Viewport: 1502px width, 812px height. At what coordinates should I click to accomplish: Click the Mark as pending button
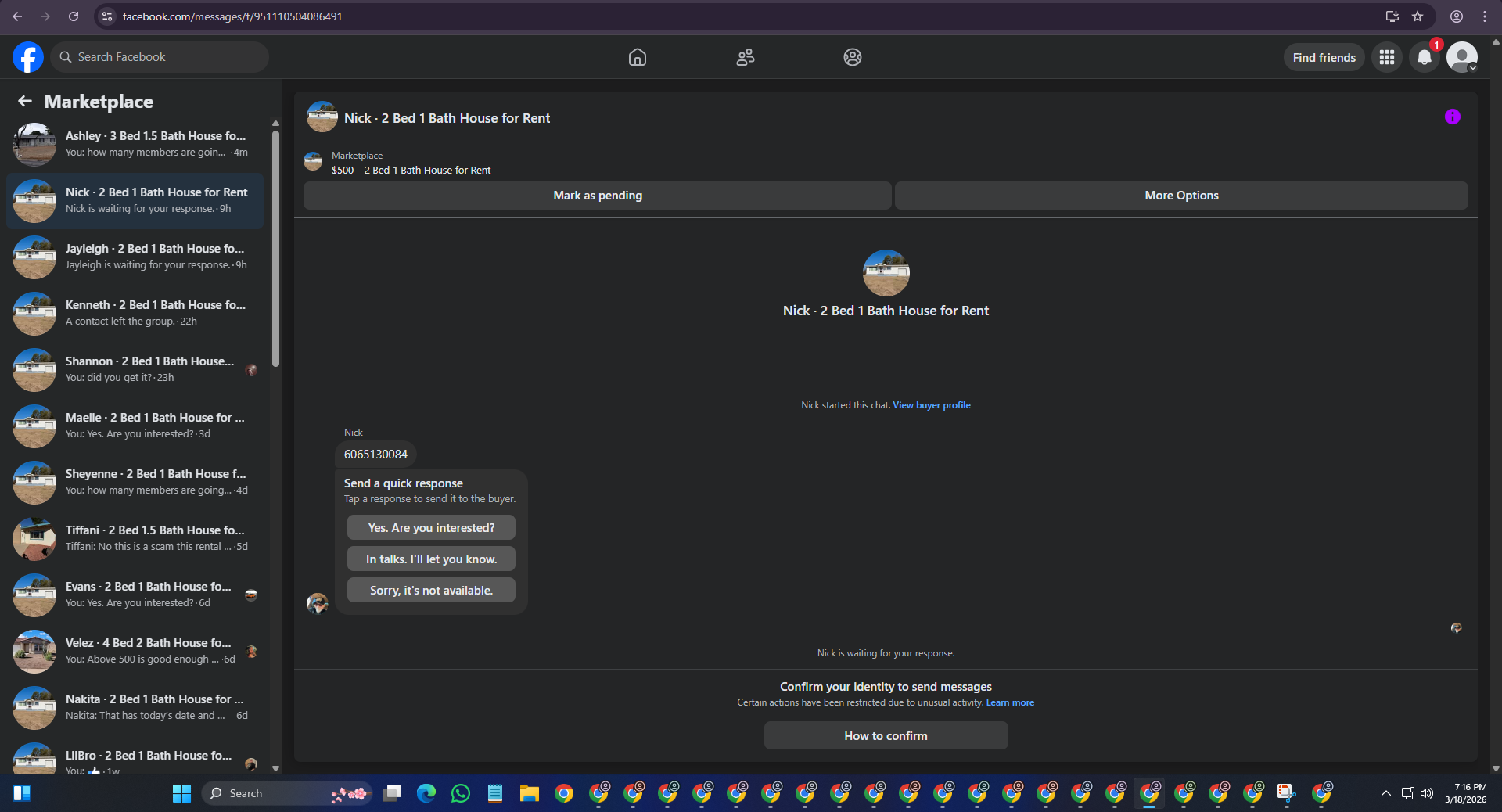tap(598, 196)
